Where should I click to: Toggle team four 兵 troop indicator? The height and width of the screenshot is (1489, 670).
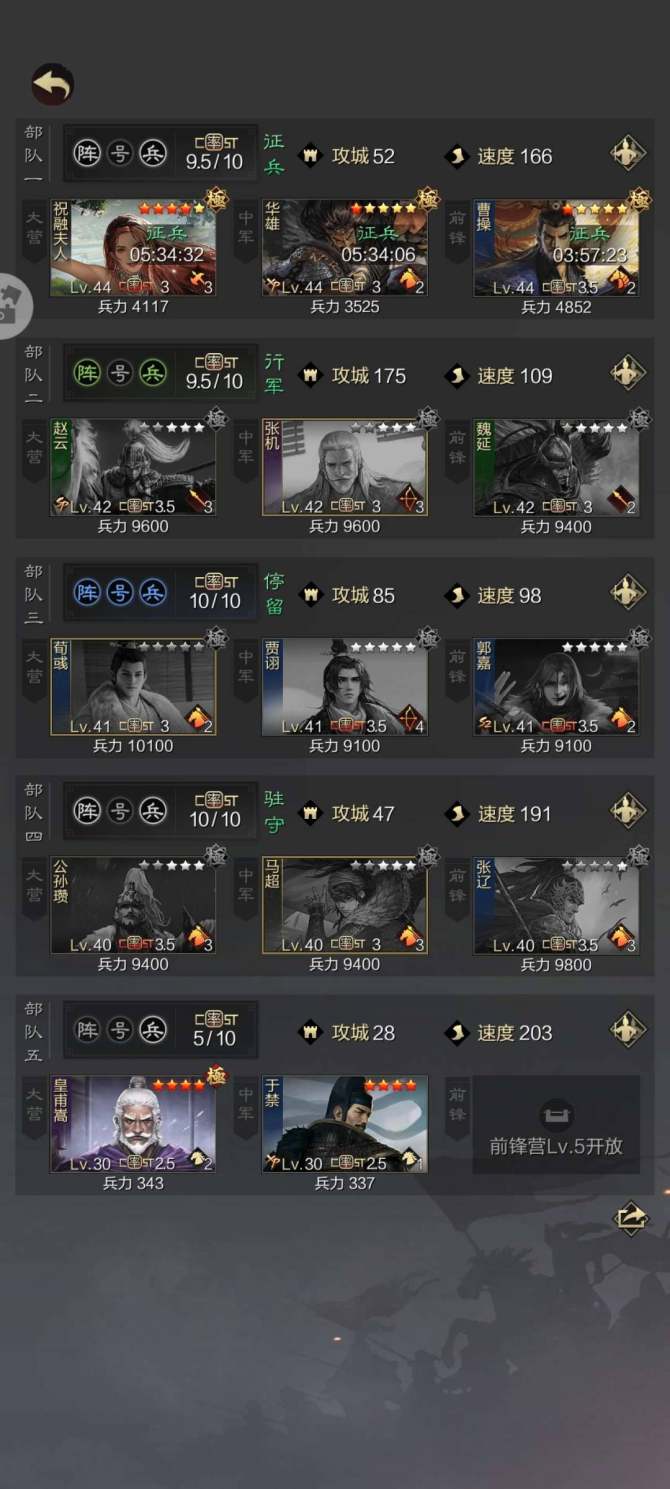pyautogui.click(x=152, y=810)
